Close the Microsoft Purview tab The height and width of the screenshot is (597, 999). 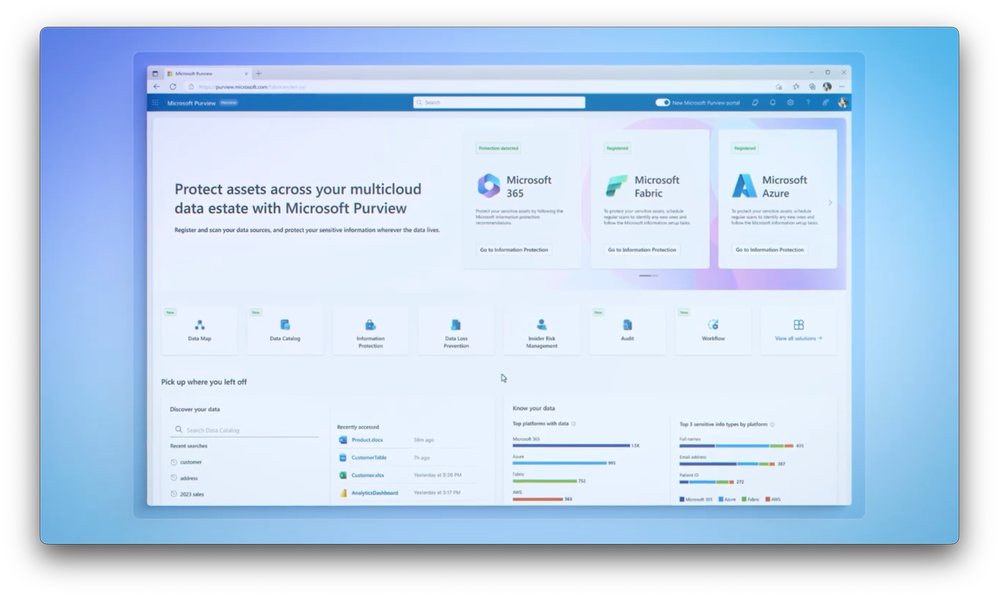[247, 74]
